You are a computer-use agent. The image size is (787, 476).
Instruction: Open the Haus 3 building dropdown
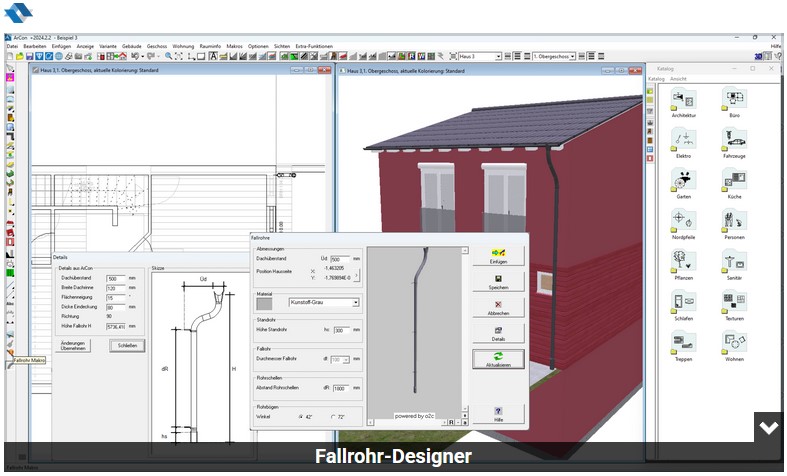tap(498, 56)
